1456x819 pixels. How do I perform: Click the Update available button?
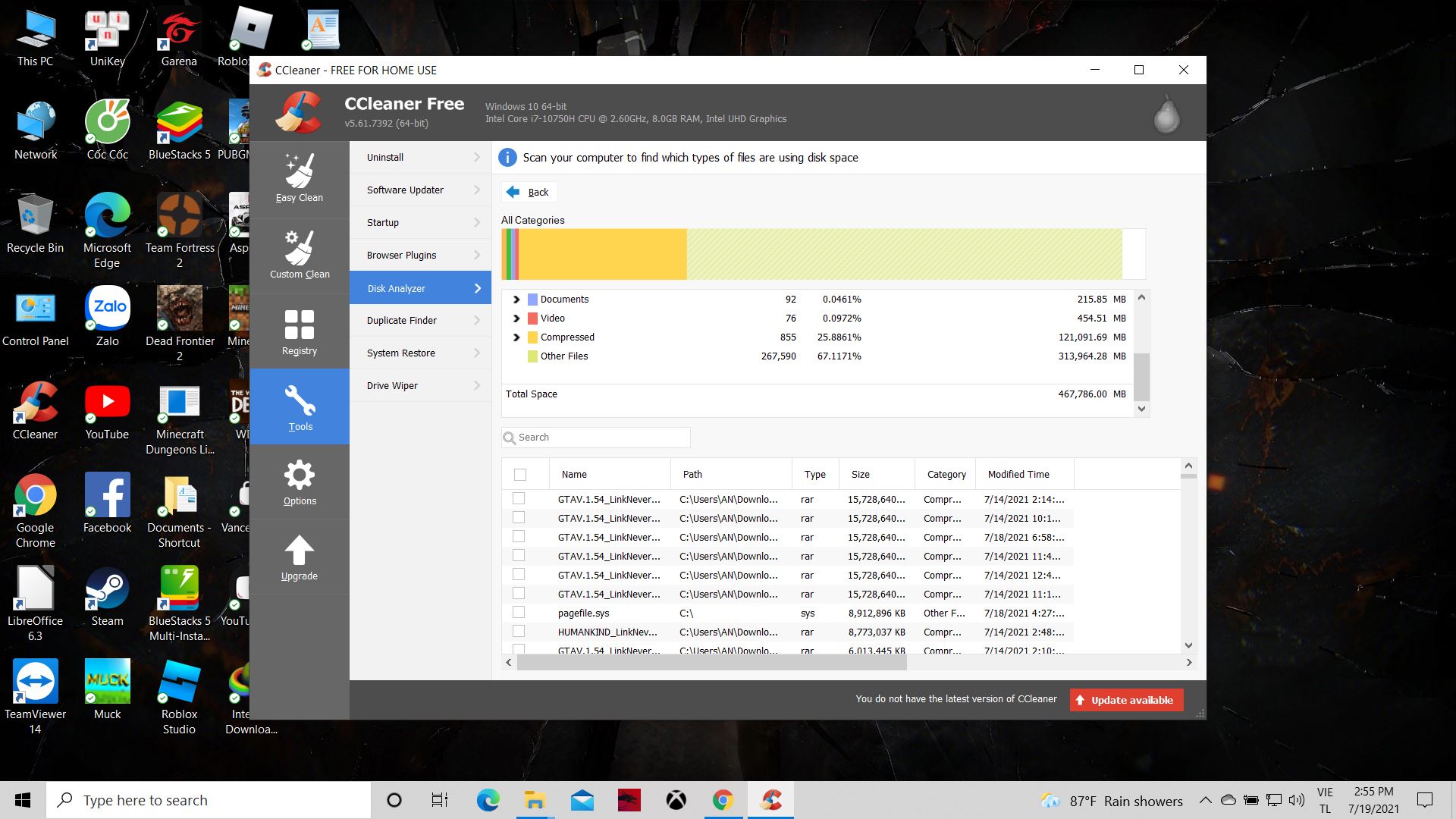coord(1125,699)
